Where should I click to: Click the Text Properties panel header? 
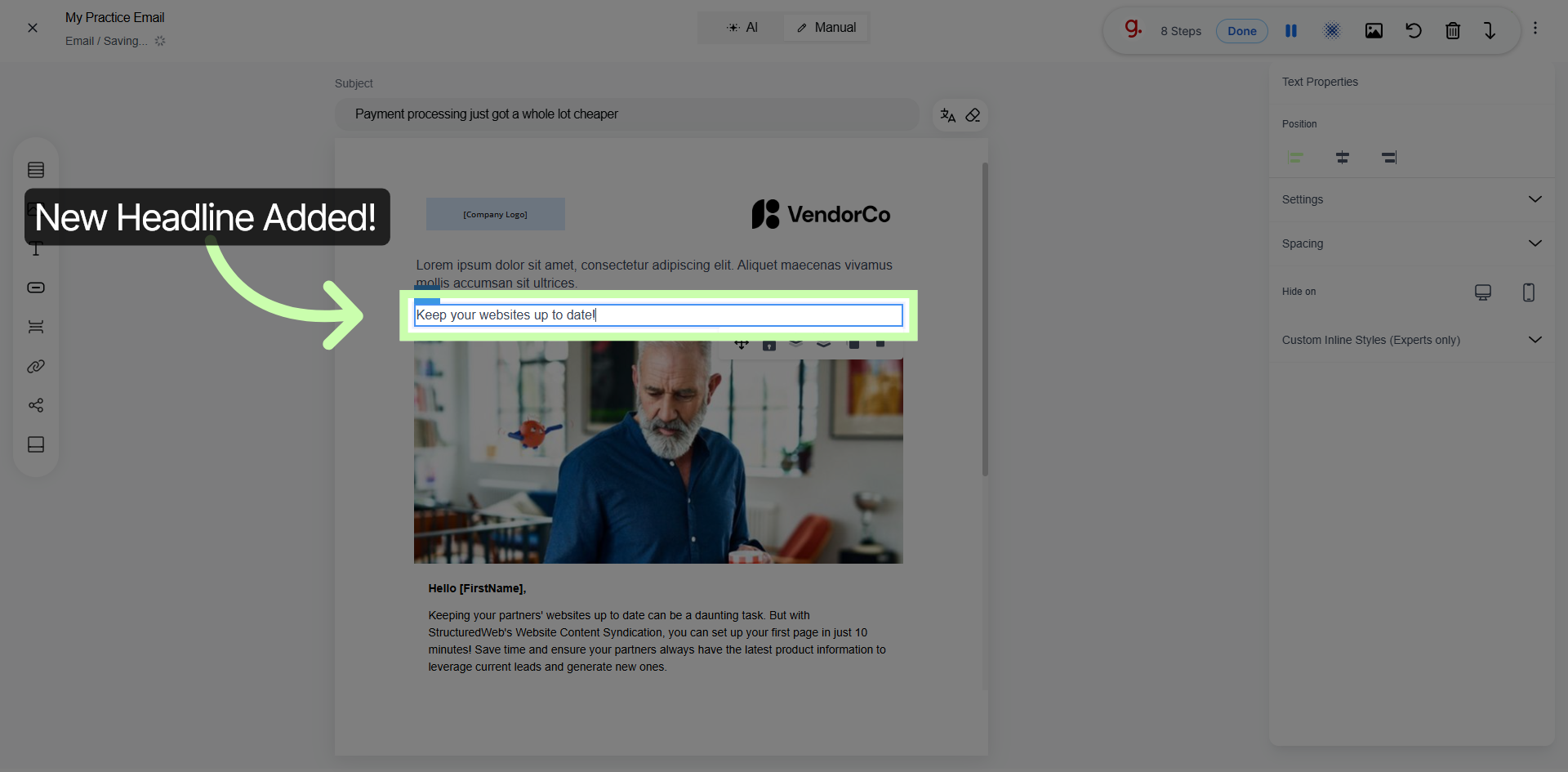point(1320,82)
